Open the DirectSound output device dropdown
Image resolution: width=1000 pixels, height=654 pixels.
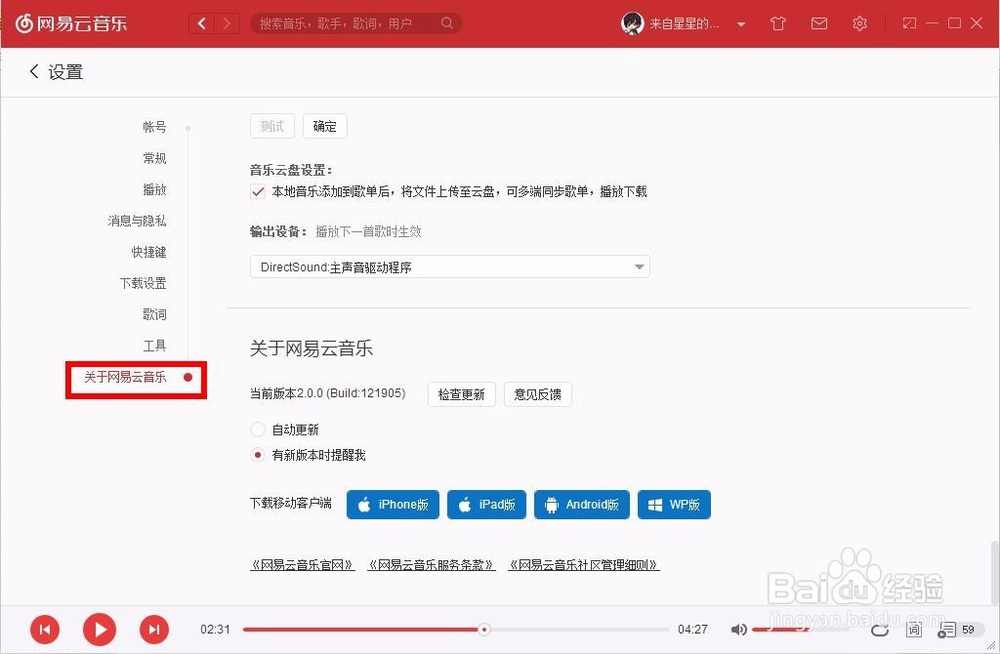pyautogui.click(x=450, y=267)
